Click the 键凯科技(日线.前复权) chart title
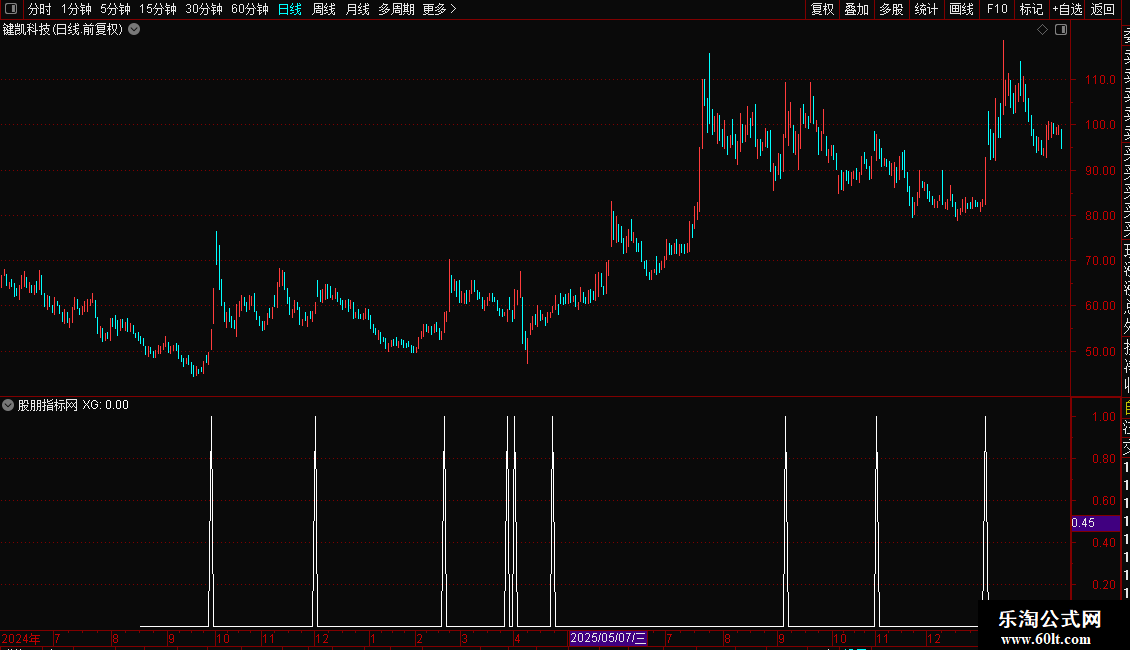Viewport: 1130px width, 650px height. click(x=63, y=30)
